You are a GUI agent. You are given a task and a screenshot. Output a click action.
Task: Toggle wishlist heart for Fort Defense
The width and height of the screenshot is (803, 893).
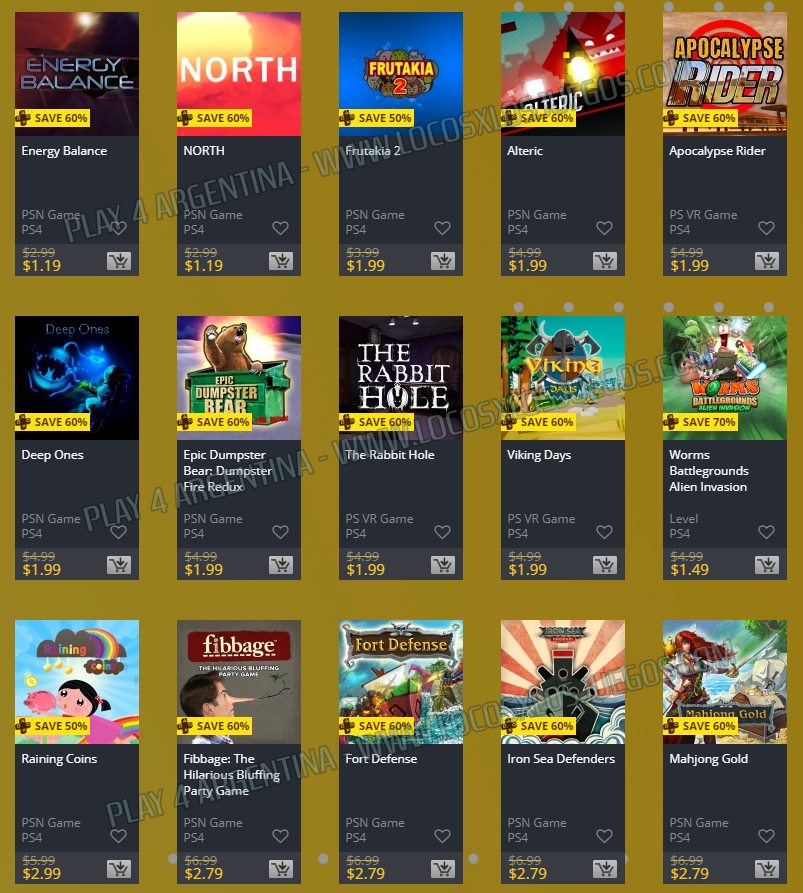pyautogui.click(x=443, y=837)
